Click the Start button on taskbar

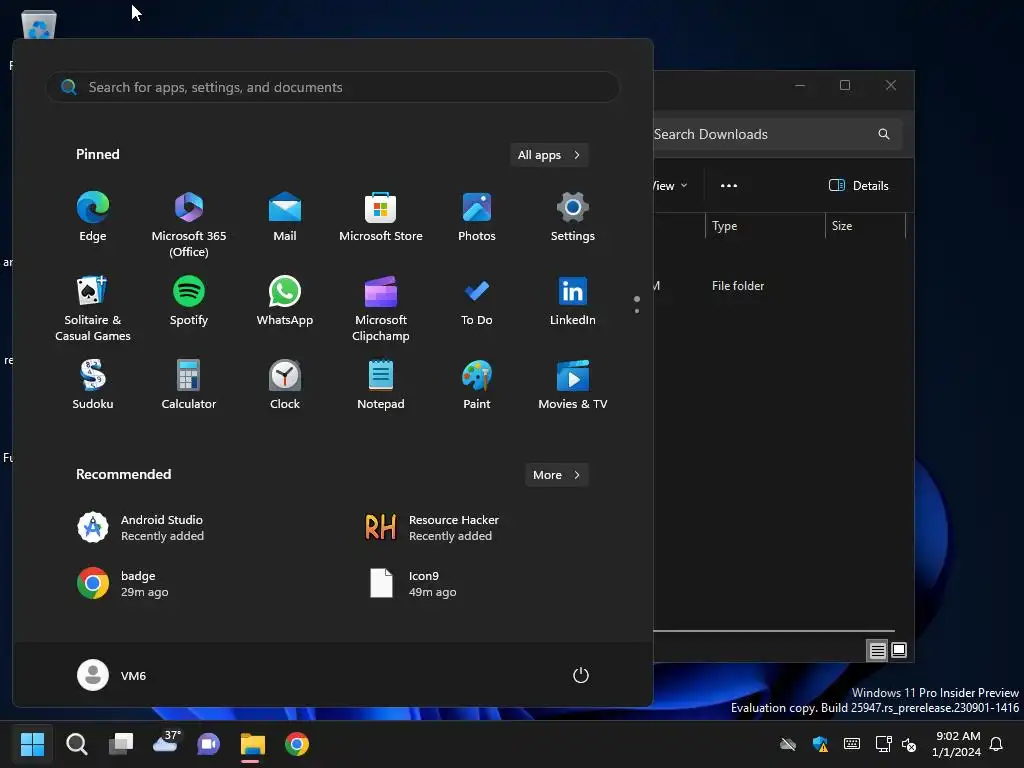(x=32, y=744)
